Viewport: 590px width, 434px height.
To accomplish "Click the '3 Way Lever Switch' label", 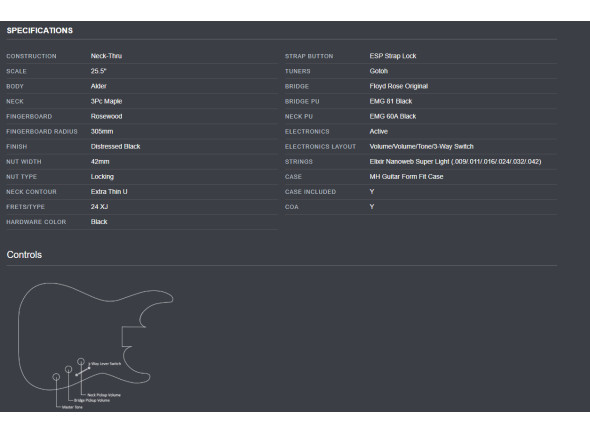I will [x=105, y=364].
